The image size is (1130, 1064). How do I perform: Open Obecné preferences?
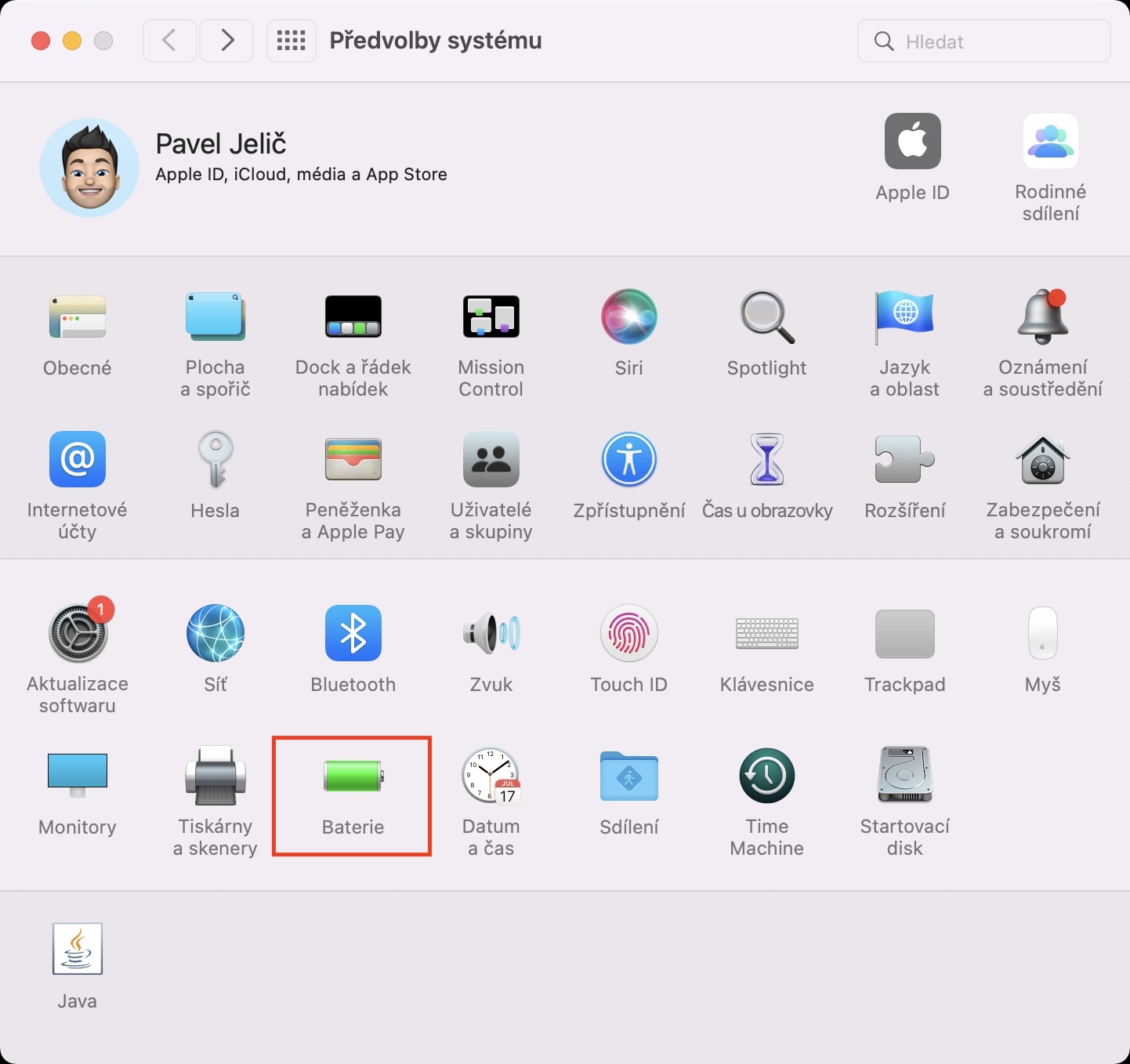[77, 317]
